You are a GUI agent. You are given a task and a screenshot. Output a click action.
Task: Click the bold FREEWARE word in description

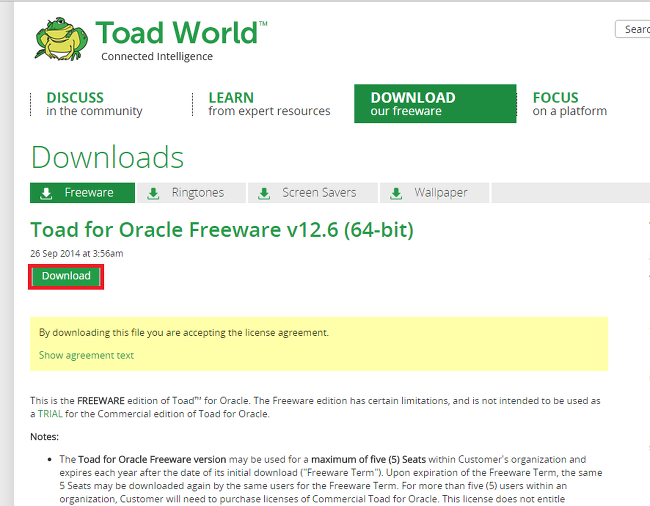click(101, 401)
